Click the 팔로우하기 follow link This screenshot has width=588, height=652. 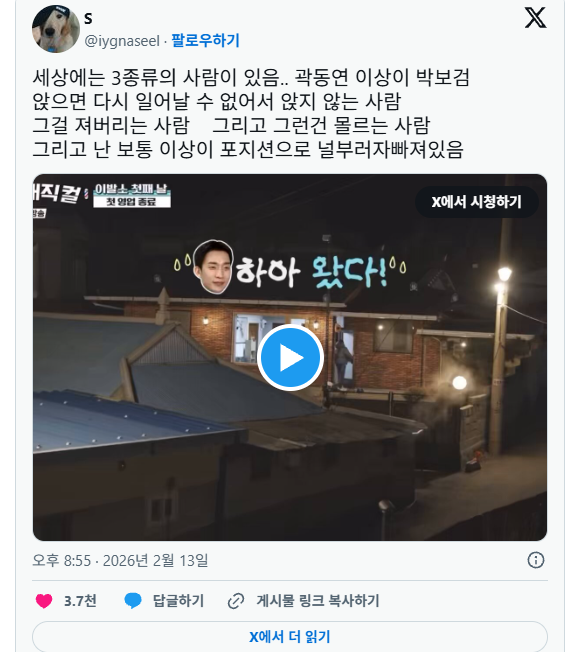tap(205, 40)
